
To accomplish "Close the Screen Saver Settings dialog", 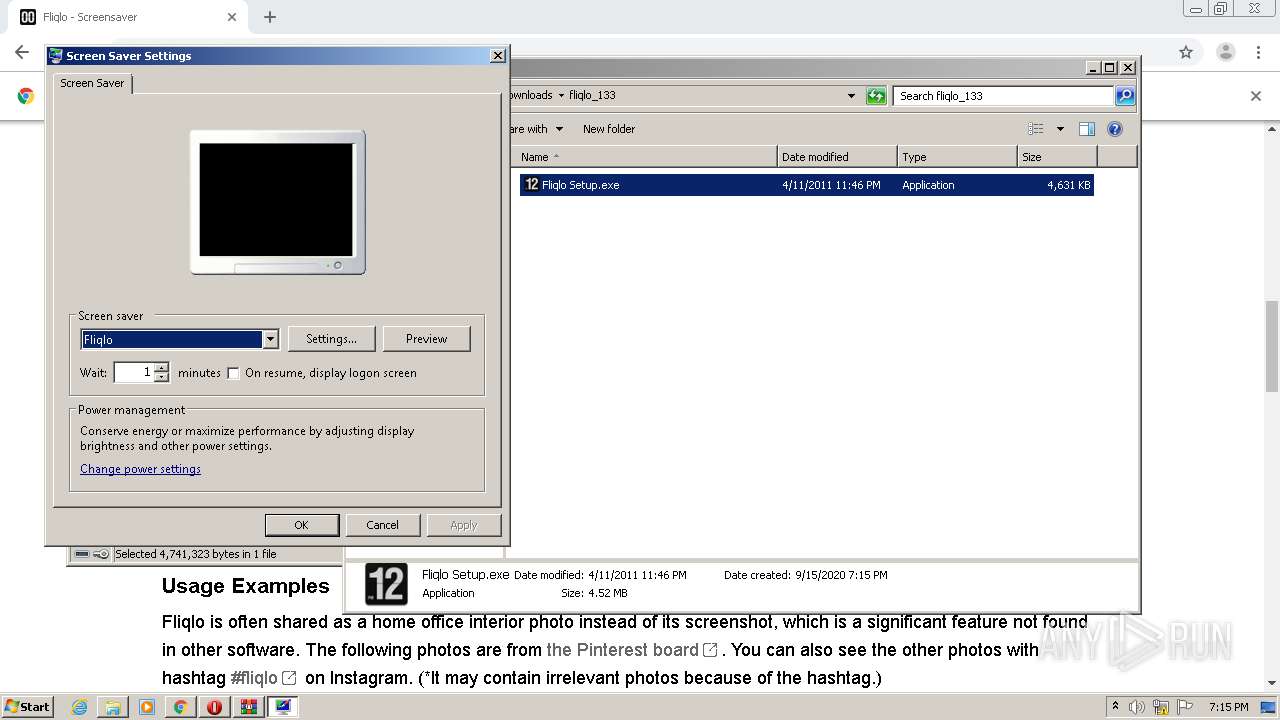I will (498, 56).
